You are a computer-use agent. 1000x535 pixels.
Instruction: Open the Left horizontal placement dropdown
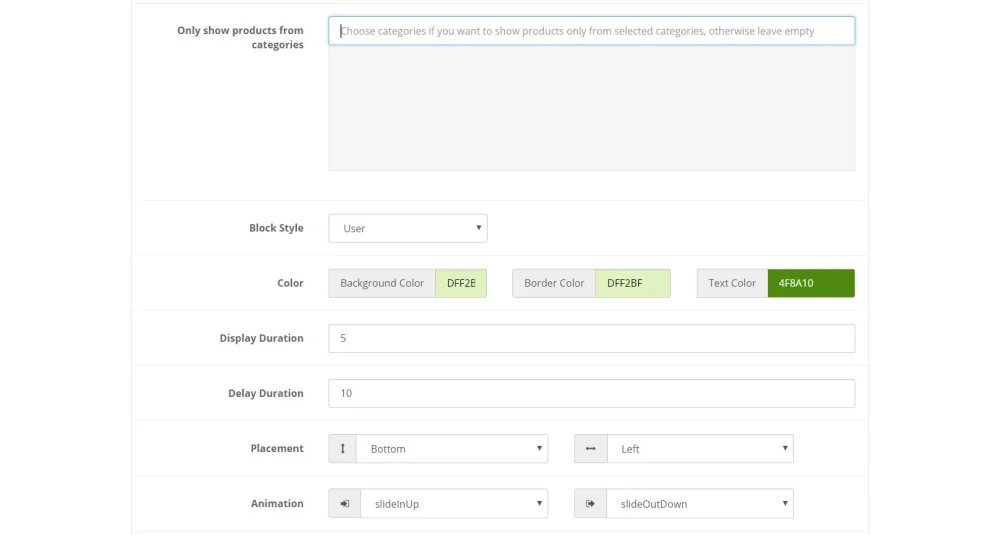[700, 448]
